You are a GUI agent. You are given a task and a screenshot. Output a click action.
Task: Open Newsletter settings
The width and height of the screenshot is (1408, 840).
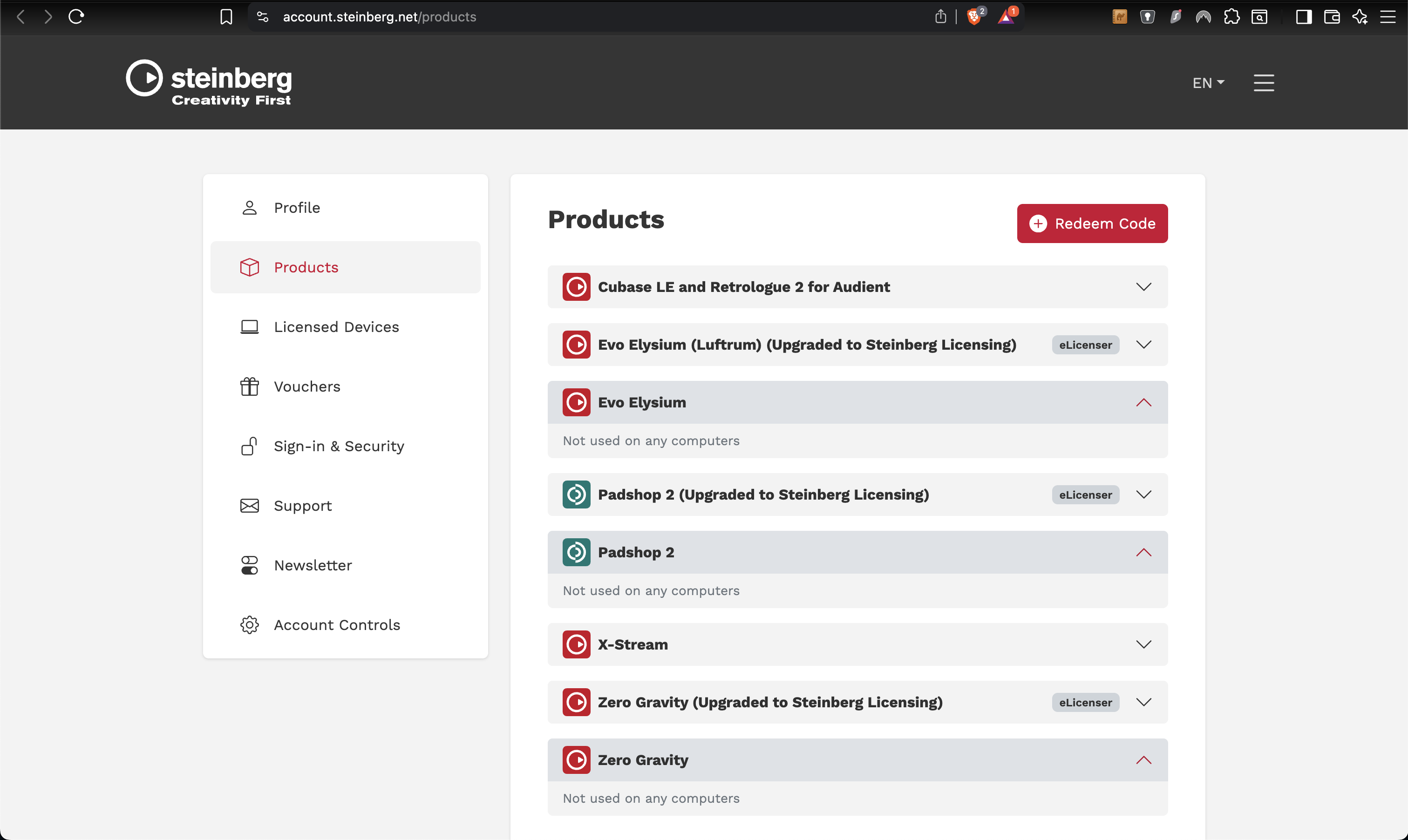tap(345, 565)
